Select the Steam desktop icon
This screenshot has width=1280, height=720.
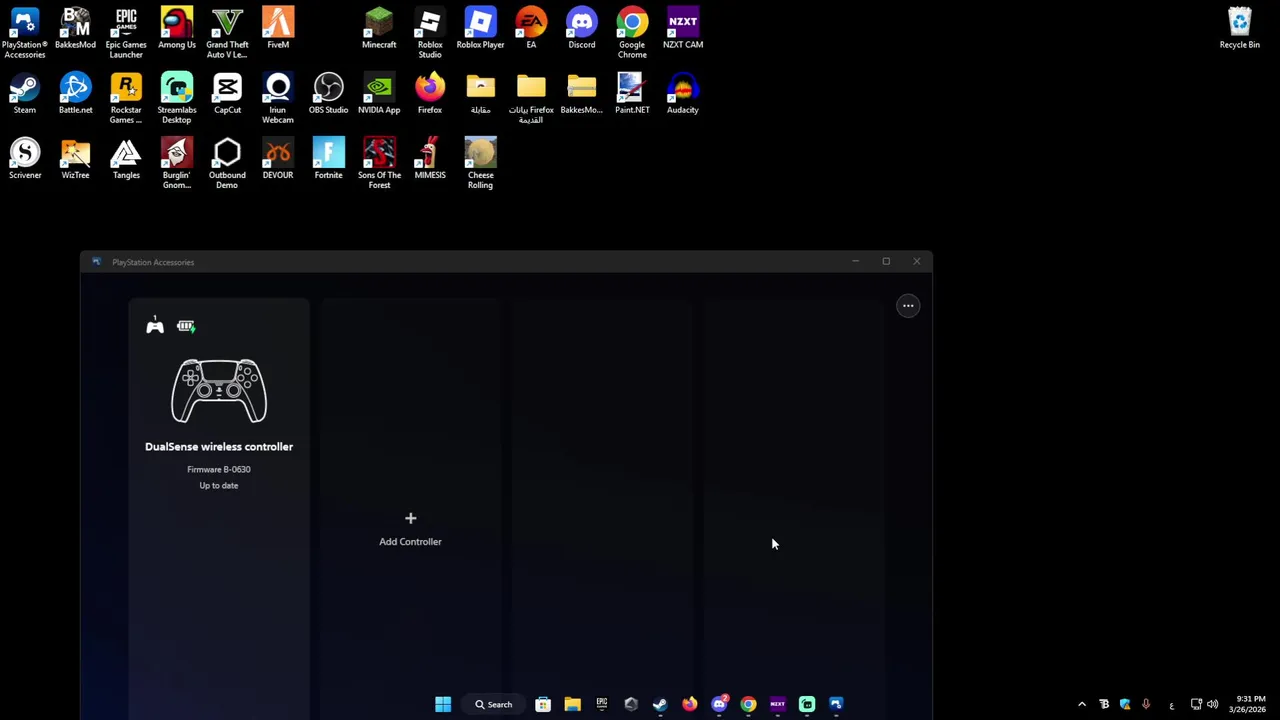pyautogui.click(x=25, y=93)
